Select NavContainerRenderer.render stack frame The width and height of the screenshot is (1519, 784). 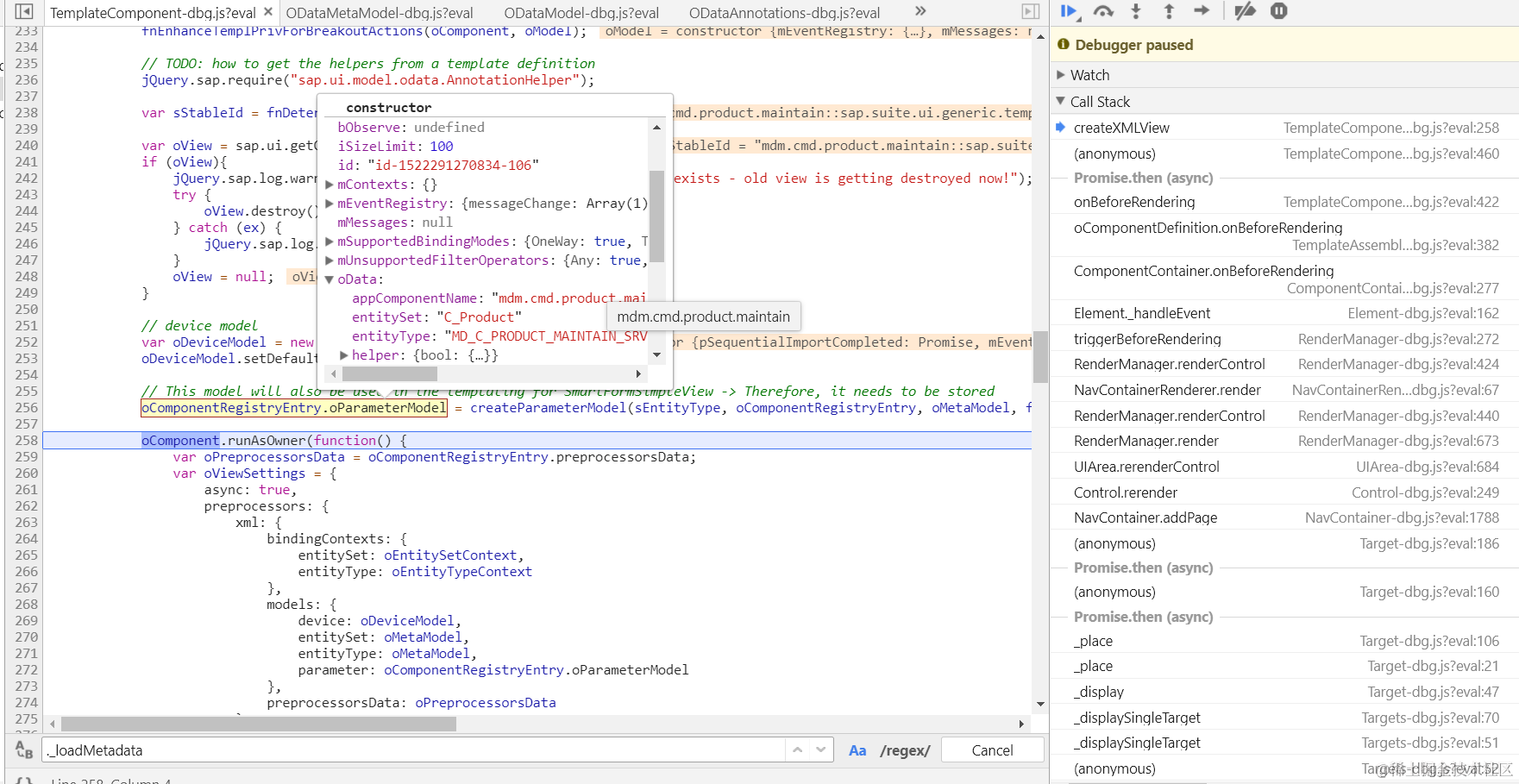(x=1285, y=390)
